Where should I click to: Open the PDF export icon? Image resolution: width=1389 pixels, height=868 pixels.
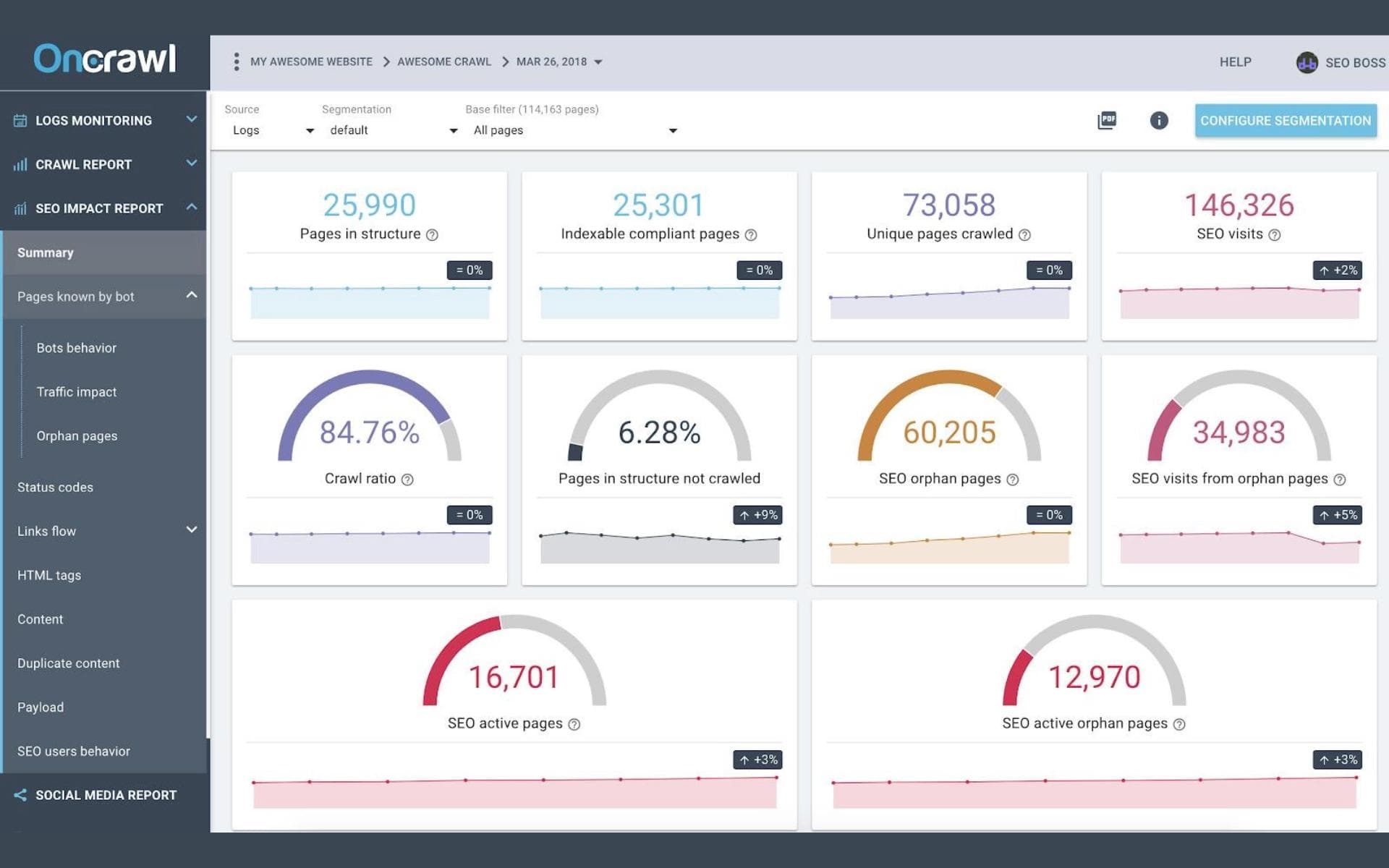pyautogui.click(x=1108, y=120)
